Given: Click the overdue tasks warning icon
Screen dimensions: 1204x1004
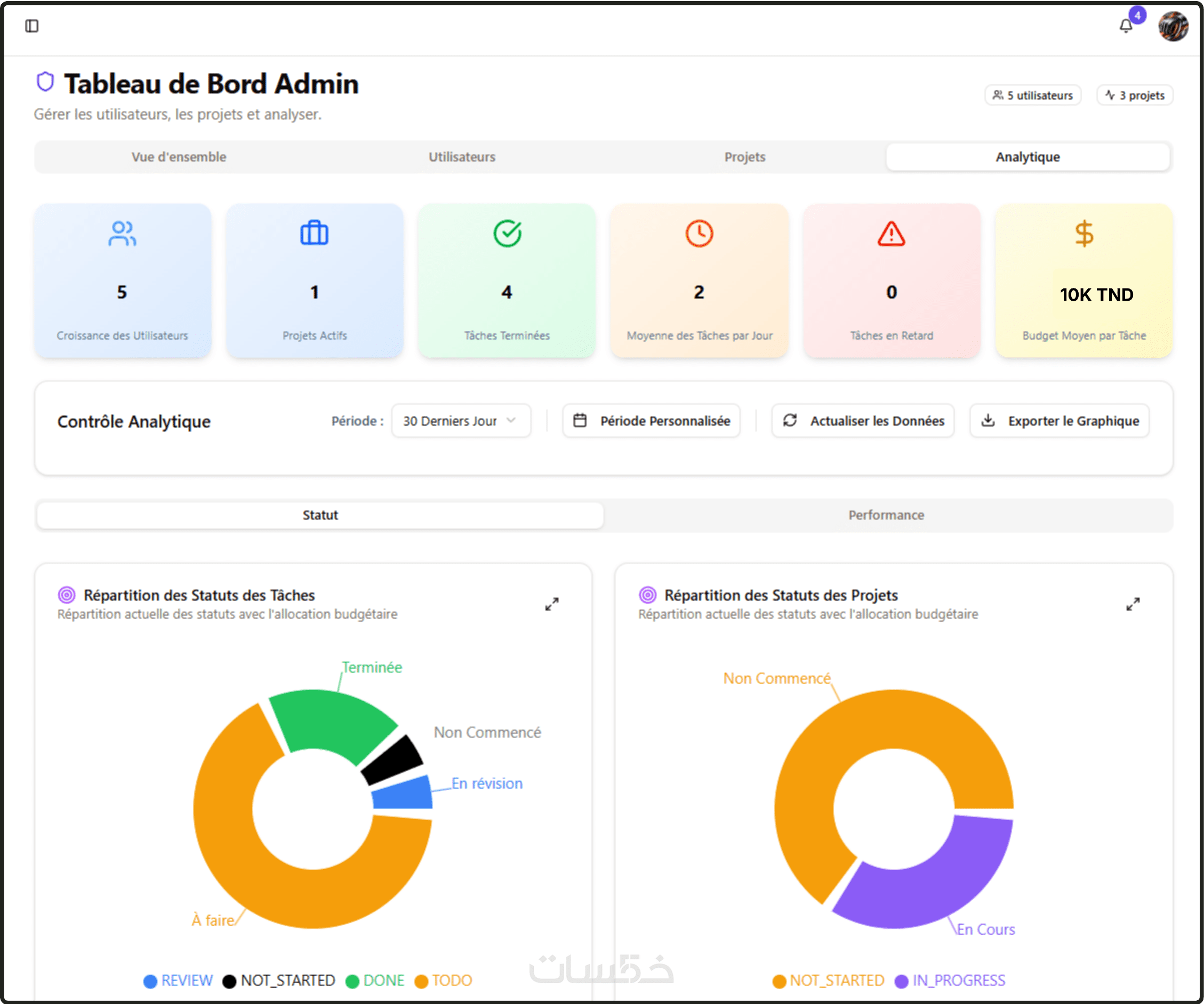Looking at the screenshot, I should [x=891, y=234].
